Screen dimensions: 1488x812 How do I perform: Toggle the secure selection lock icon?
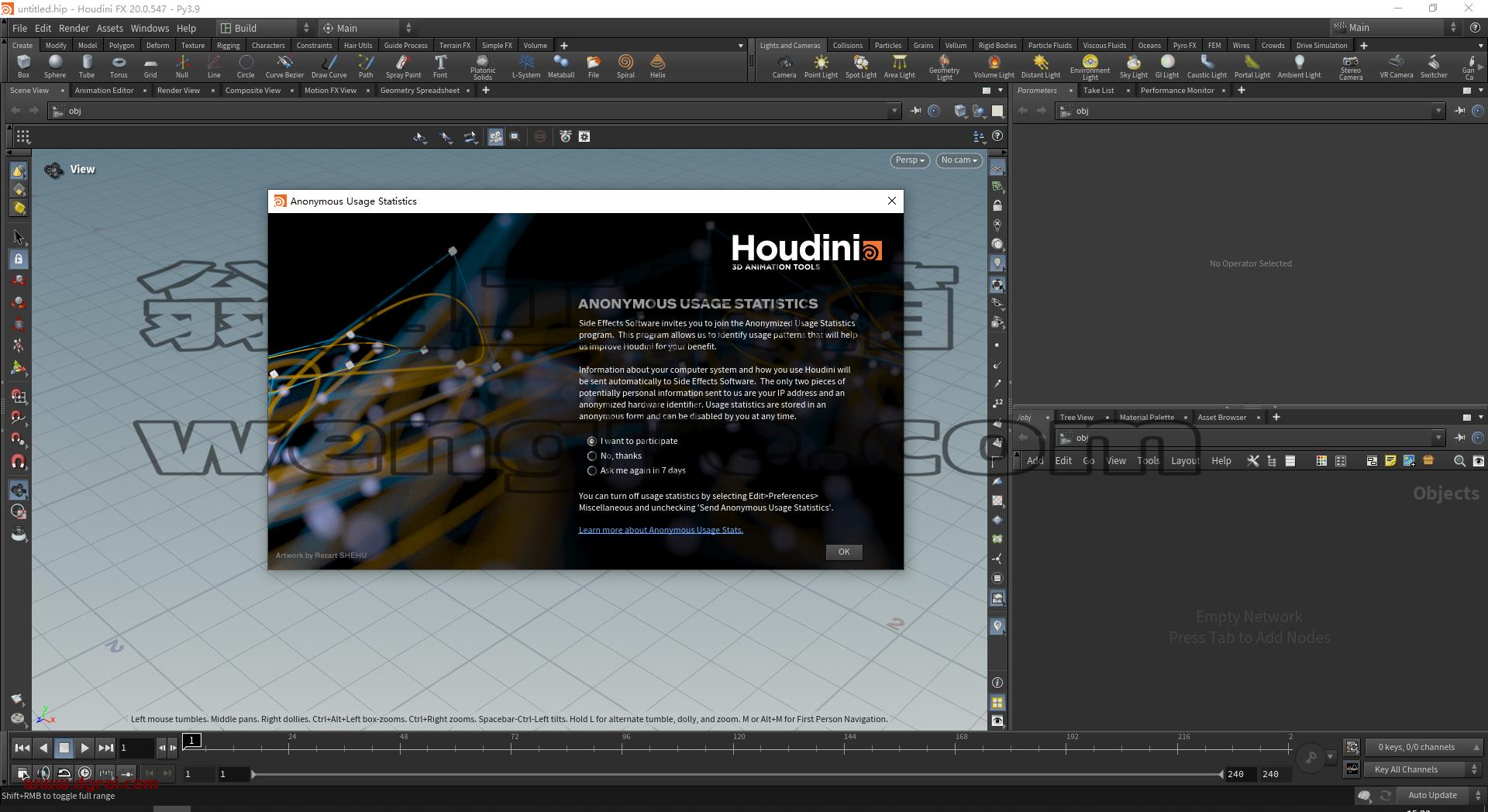point(19,260)
